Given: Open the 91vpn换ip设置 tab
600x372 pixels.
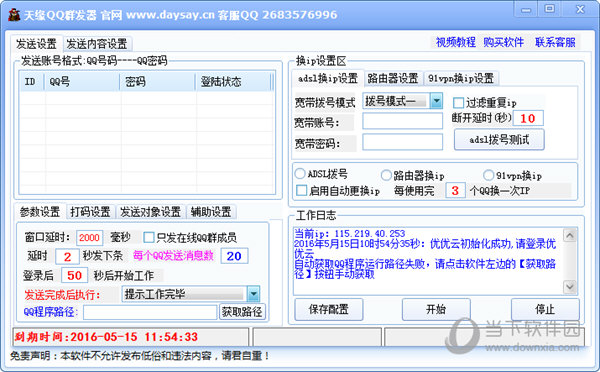Looking at the screenshot, I should (461, 78).
